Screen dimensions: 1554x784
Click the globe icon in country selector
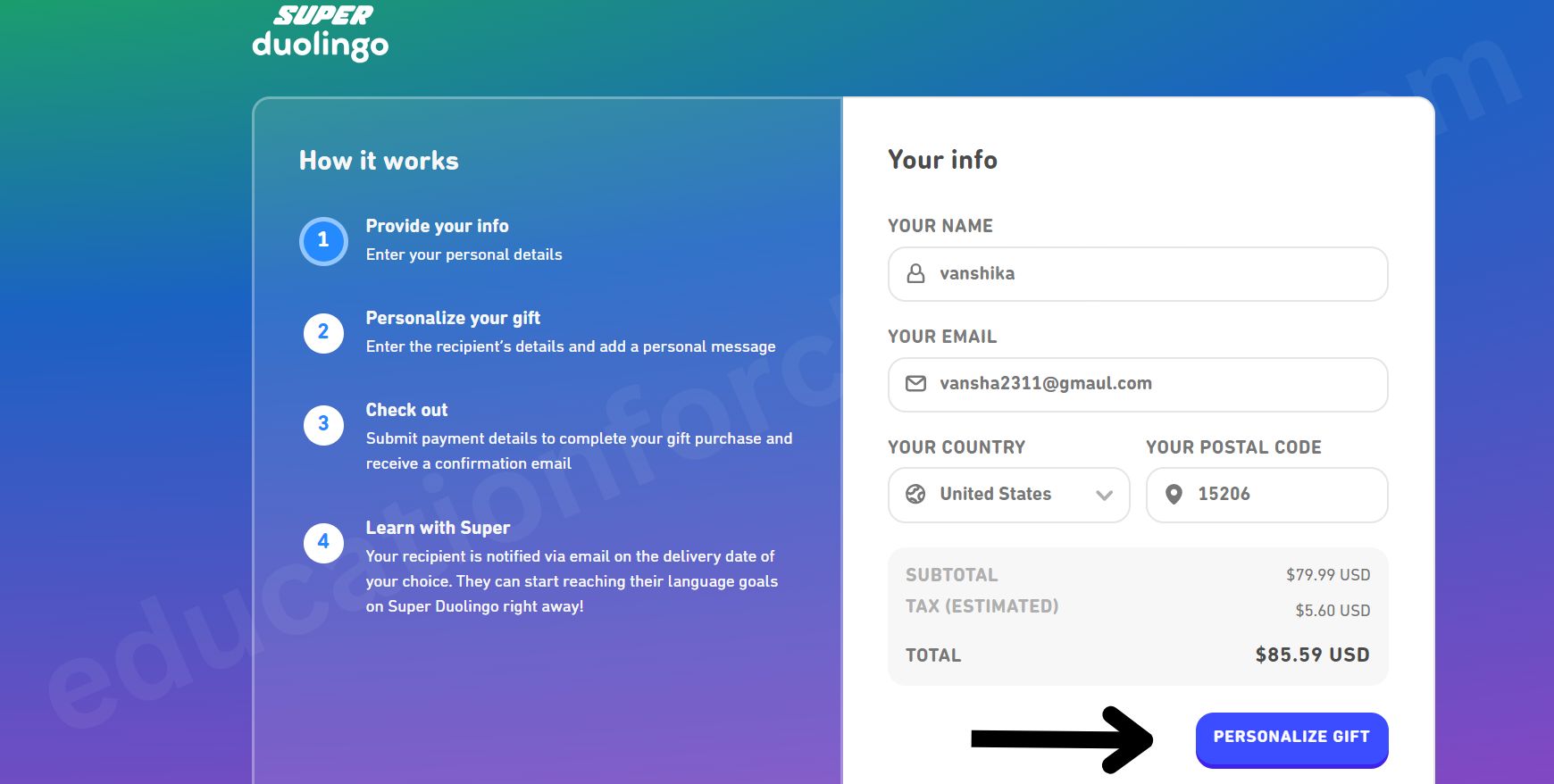click(x=915, y=494)
